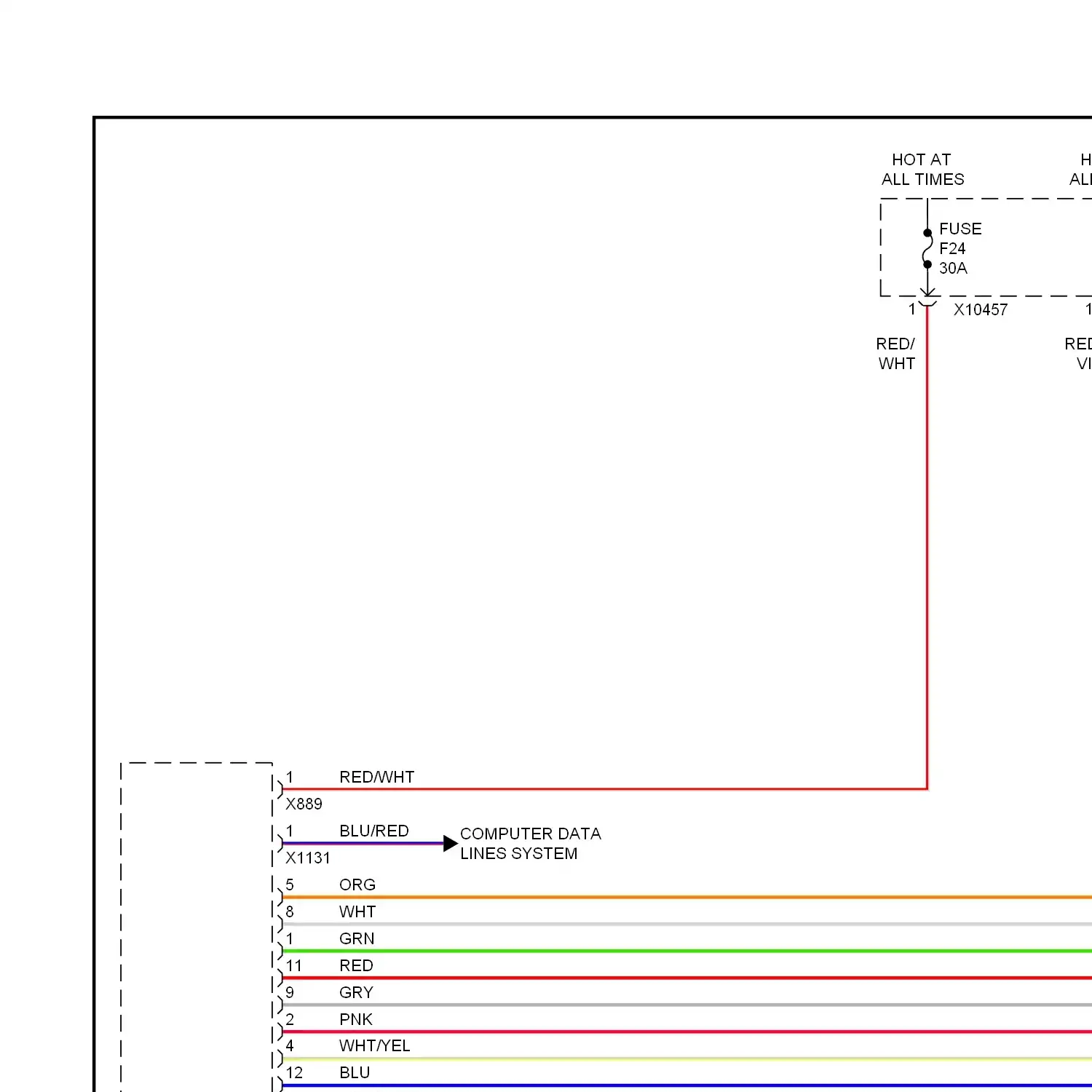Click the vertical red wire from fuse F24
The width and height of the screenshot is (1092, 1092).
[x=927, y=546]
